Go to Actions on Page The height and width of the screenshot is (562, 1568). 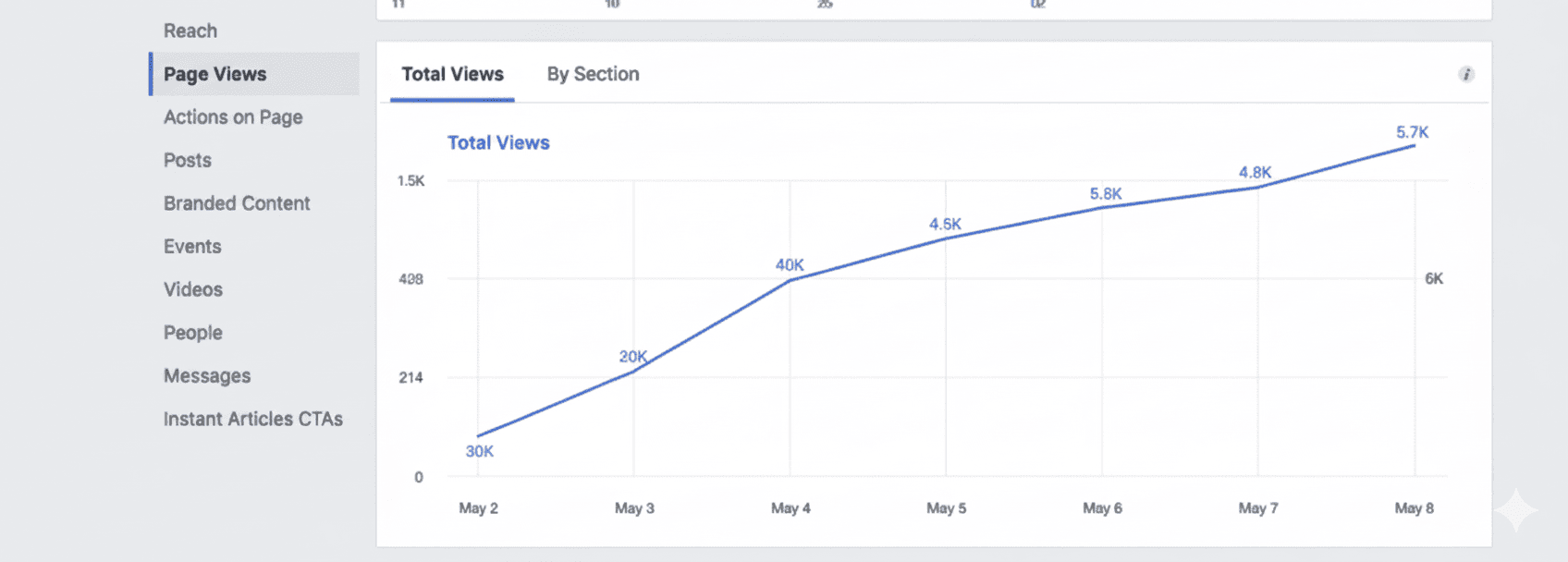[233, 117]
